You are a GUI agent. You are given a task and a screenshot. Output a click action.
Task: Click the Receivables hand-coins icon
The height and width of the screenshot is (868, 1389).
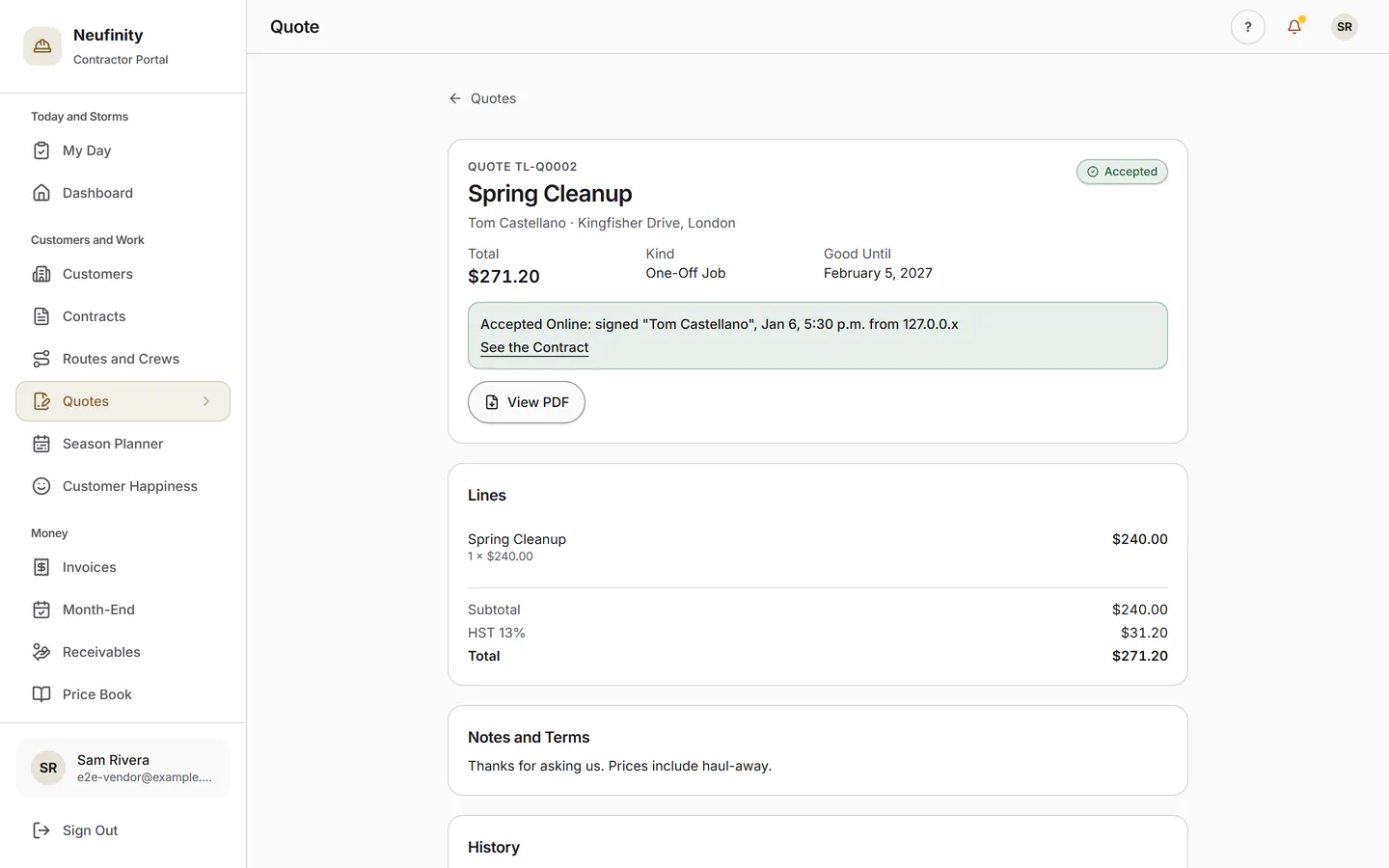tap(41, 652)
